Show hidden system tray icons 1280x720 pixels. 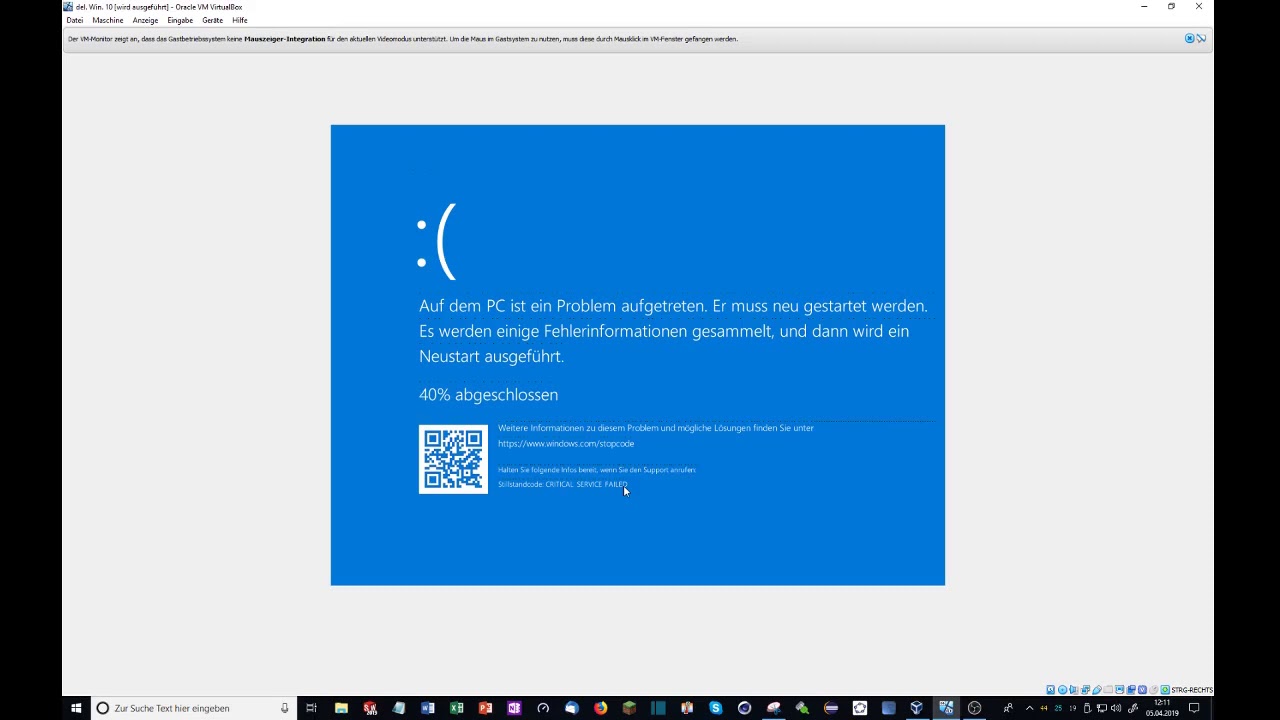(1030, 708)
